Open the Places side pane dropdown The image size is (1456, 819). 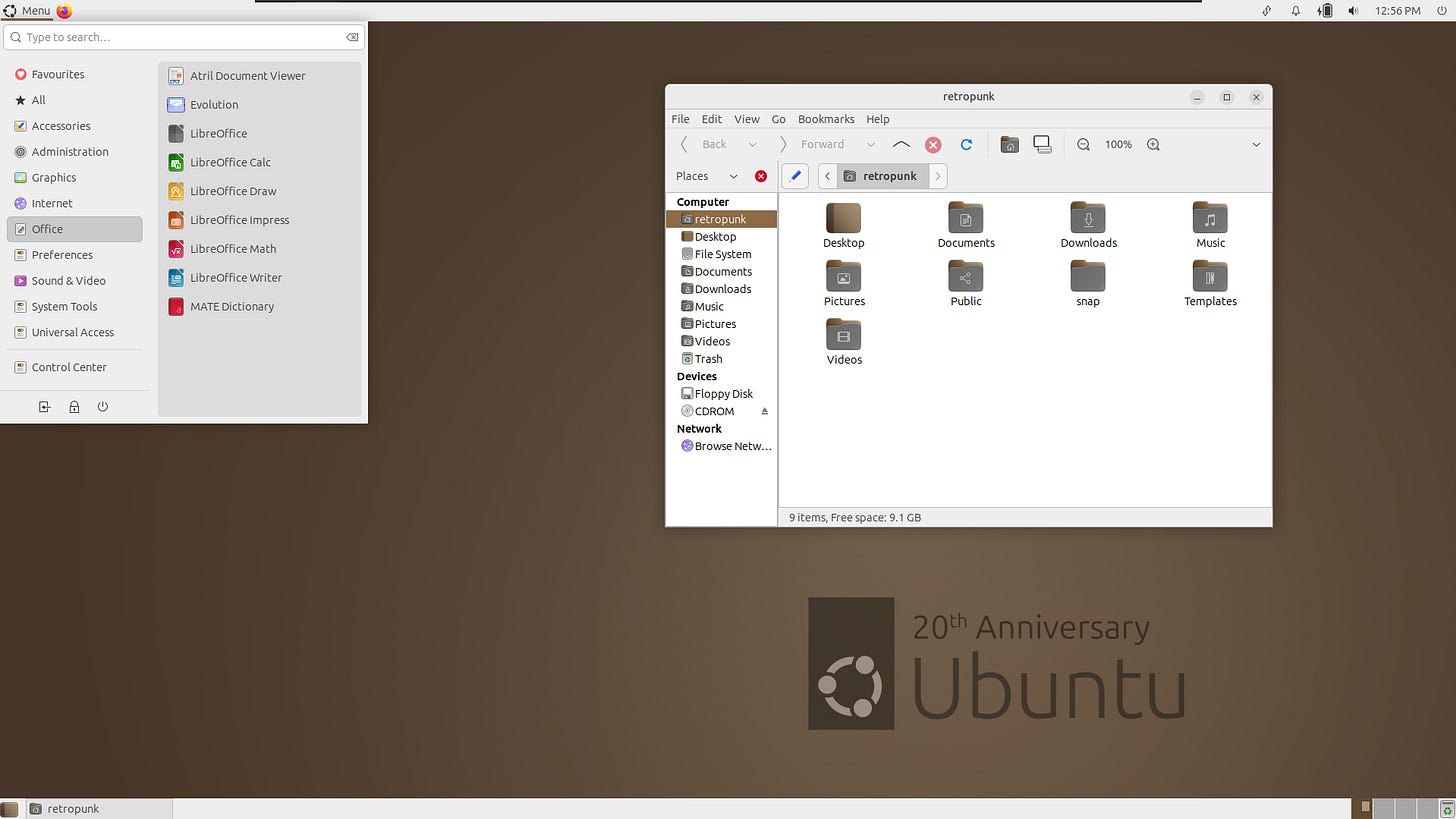coord(733,176)
